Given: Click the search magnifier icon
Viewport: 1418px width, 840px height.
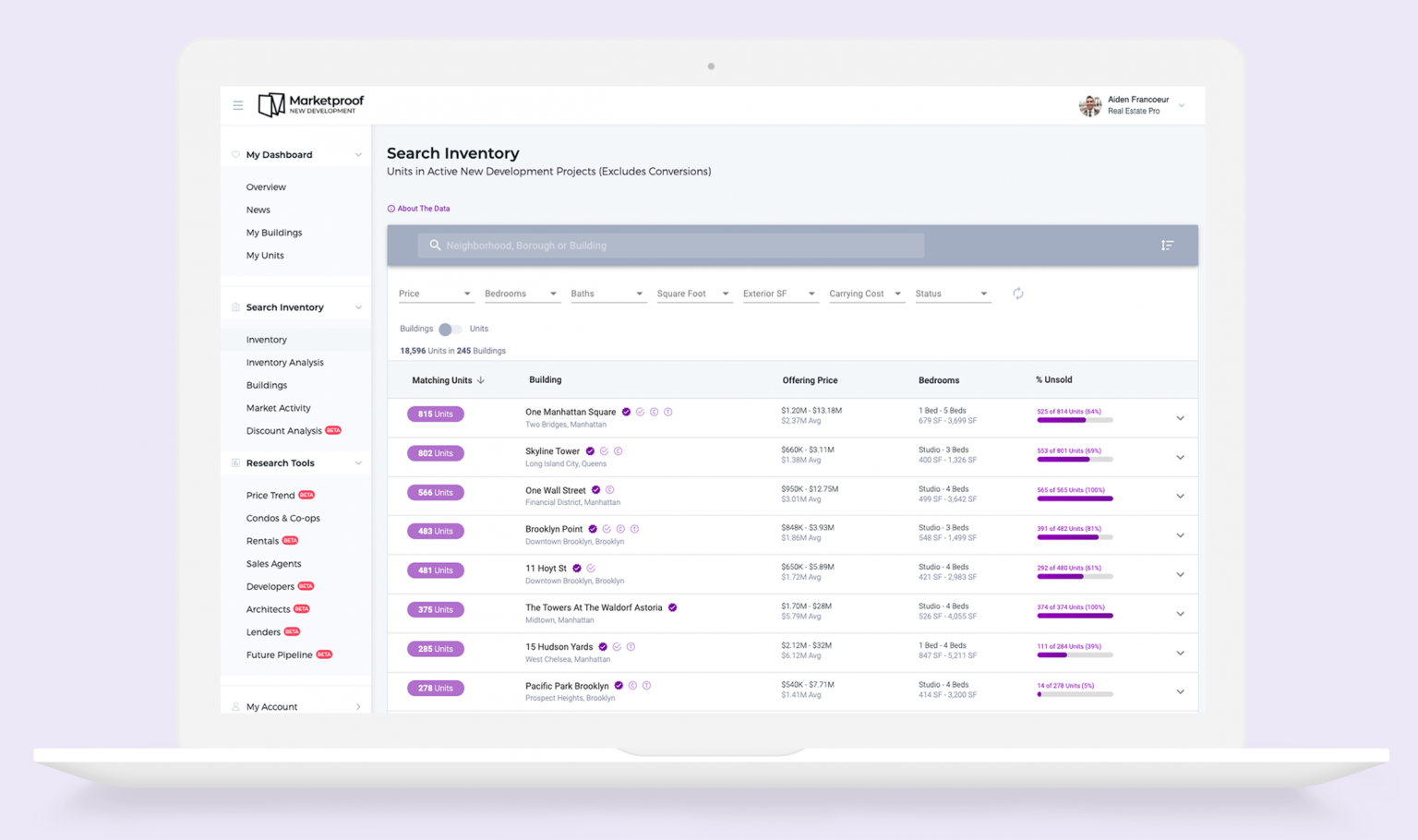Looking at the screenshot, I should 435,246.
